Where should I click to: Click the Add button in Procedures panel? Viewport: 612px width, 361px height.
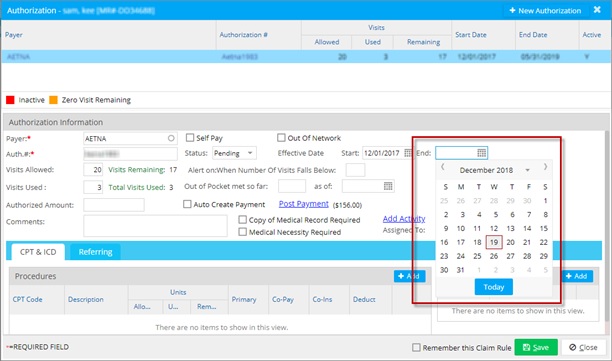[409, 276]
